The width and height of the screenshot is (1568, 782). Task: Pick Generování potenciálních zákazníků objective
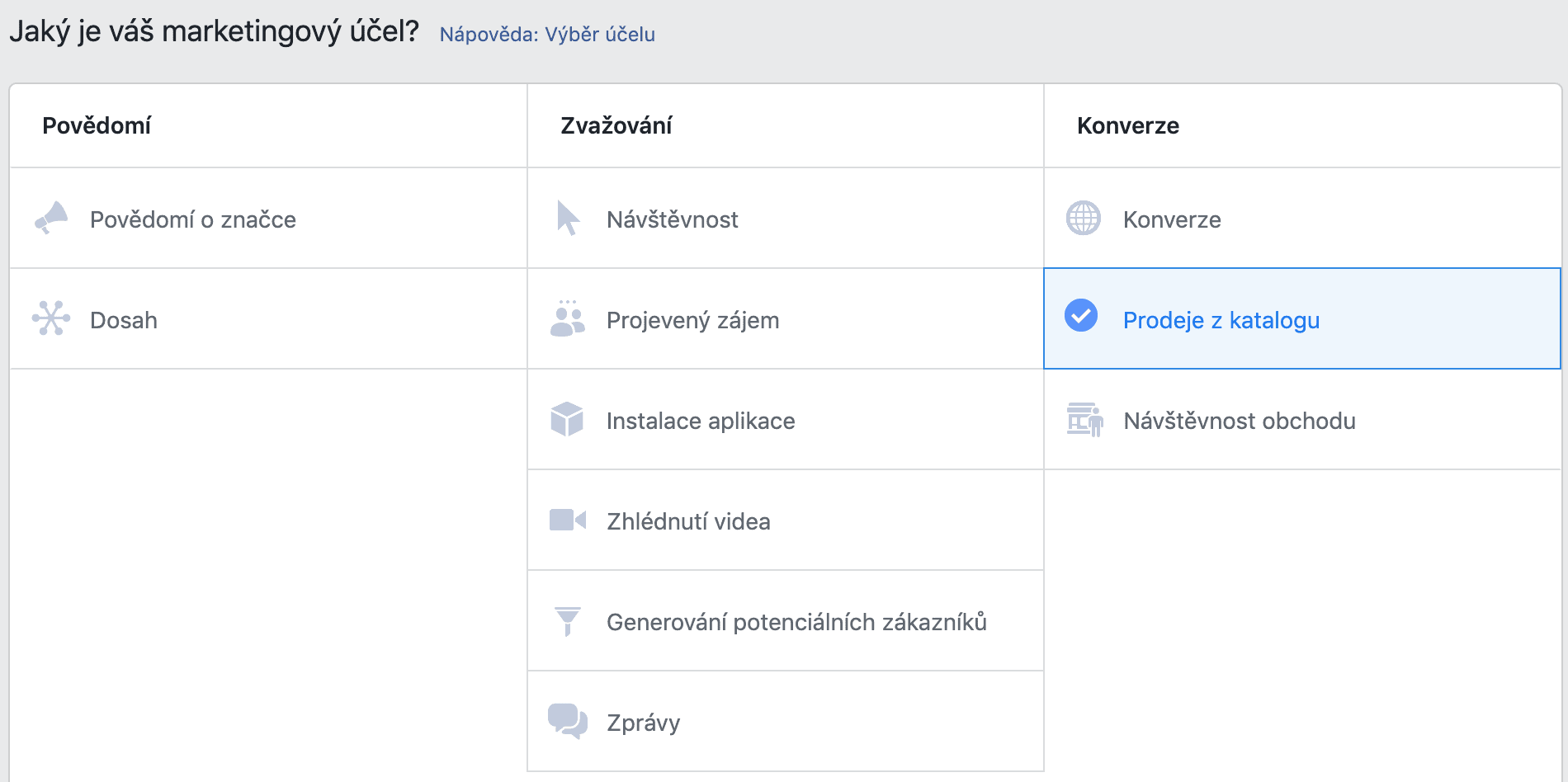[796, 622]
